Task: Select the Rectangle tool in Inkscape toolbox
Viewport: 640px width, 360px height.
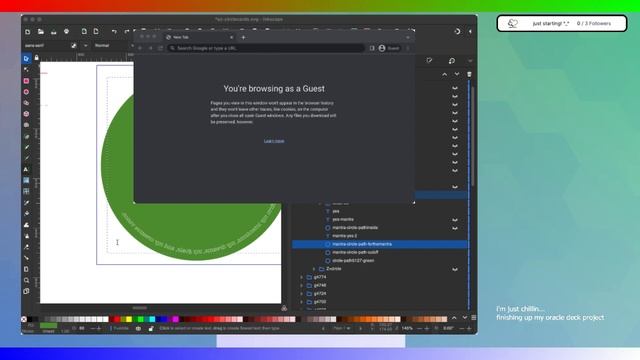Action: tap(26, 81)
